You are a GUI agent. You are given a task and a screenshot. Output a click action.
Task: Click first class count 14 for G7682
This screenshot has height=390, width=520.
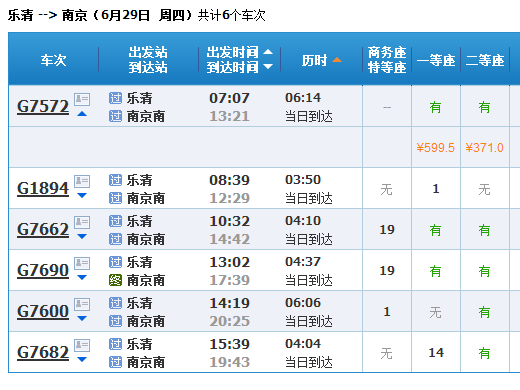(x=436, y=353)
